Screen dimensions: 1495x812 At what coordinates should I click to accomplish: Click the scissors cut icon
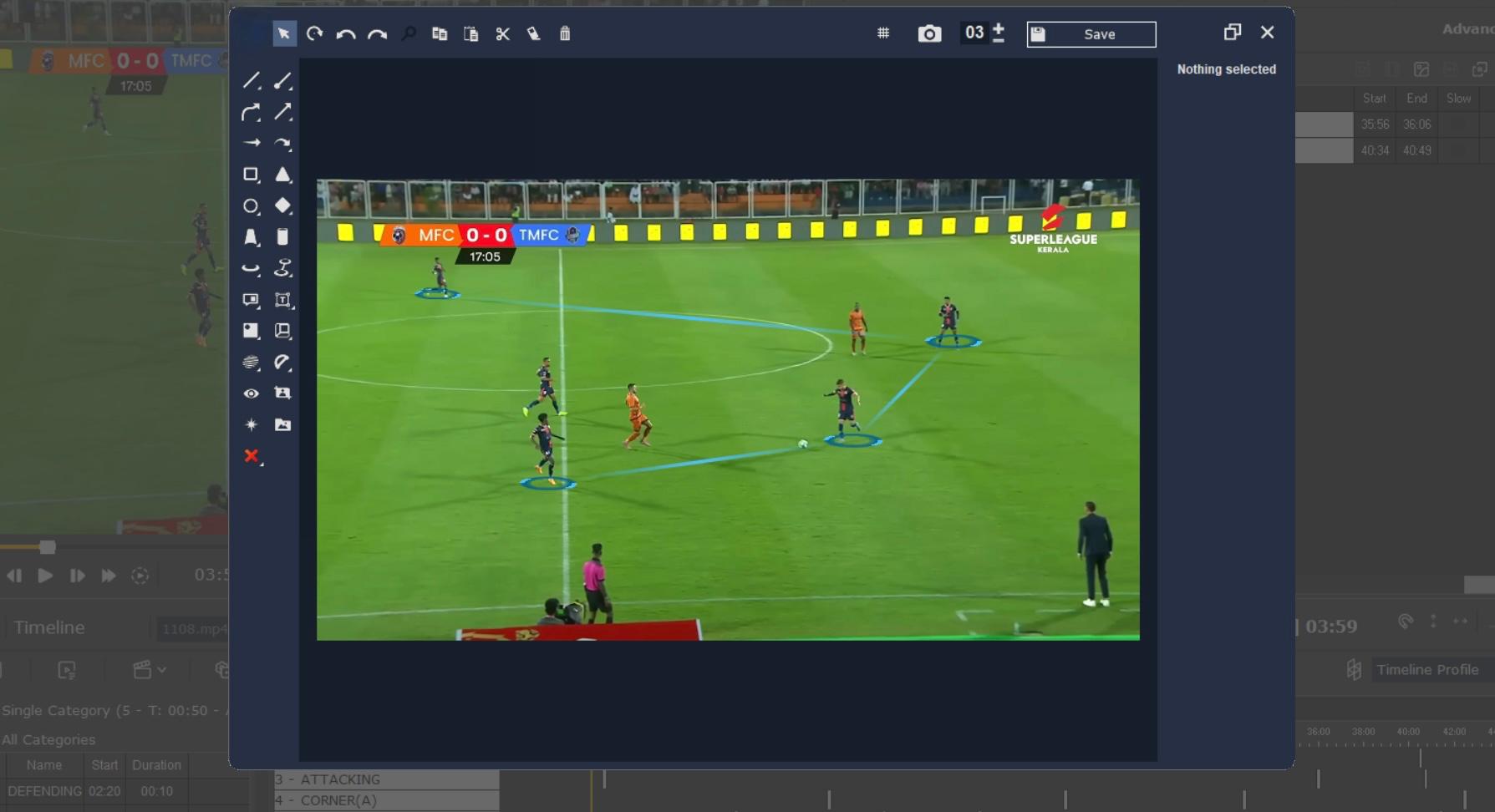point(502,34)
